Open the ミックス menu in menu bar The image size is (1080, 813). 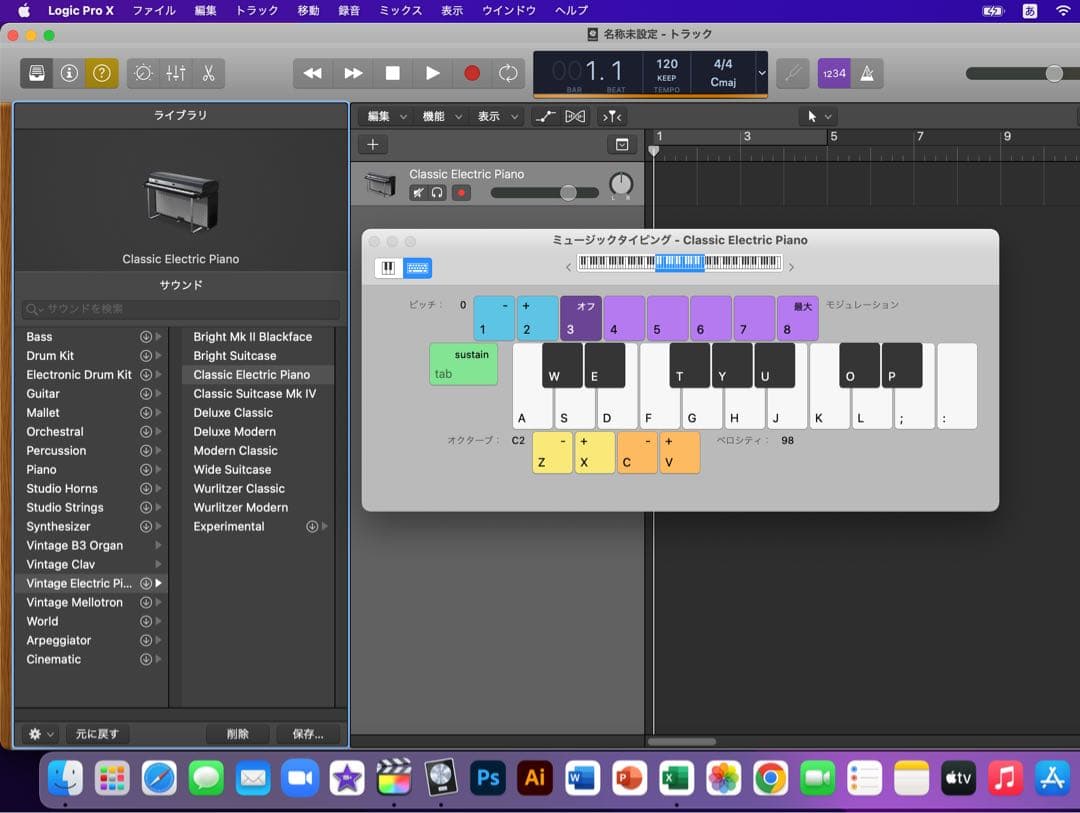400,10
